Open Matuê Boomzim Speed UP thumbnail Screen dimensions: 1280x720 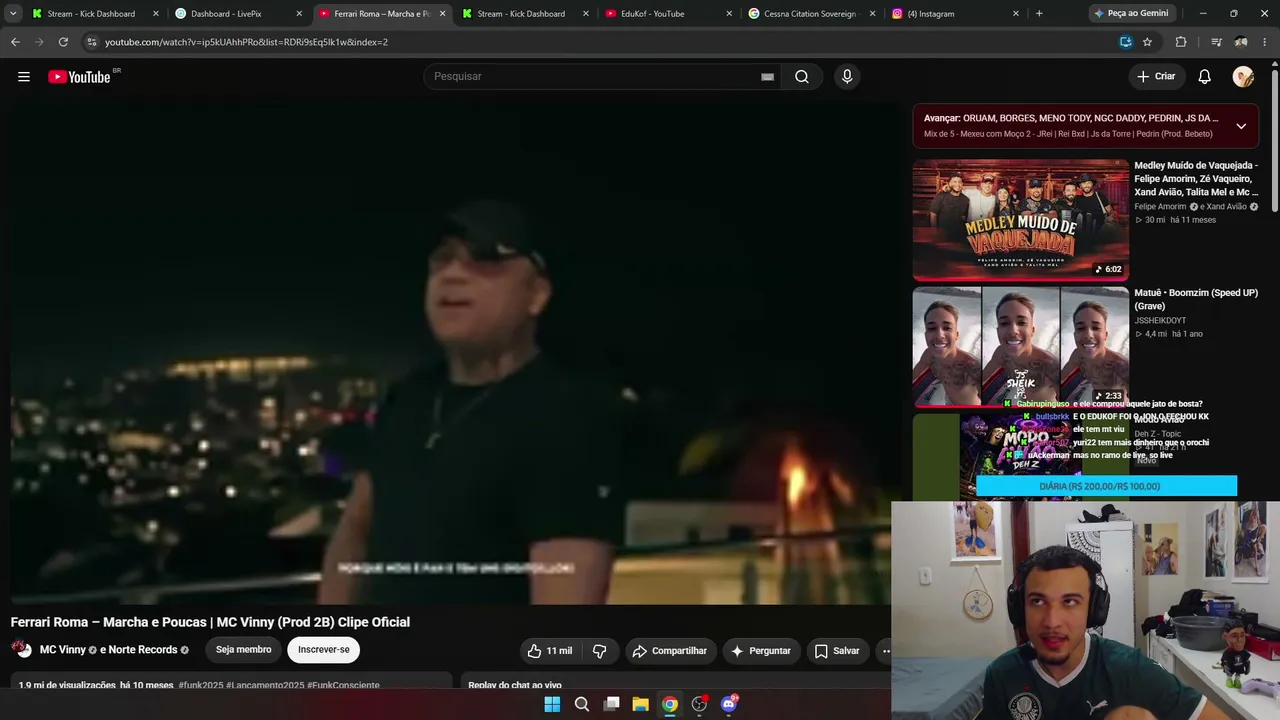tap(1020, 347)
